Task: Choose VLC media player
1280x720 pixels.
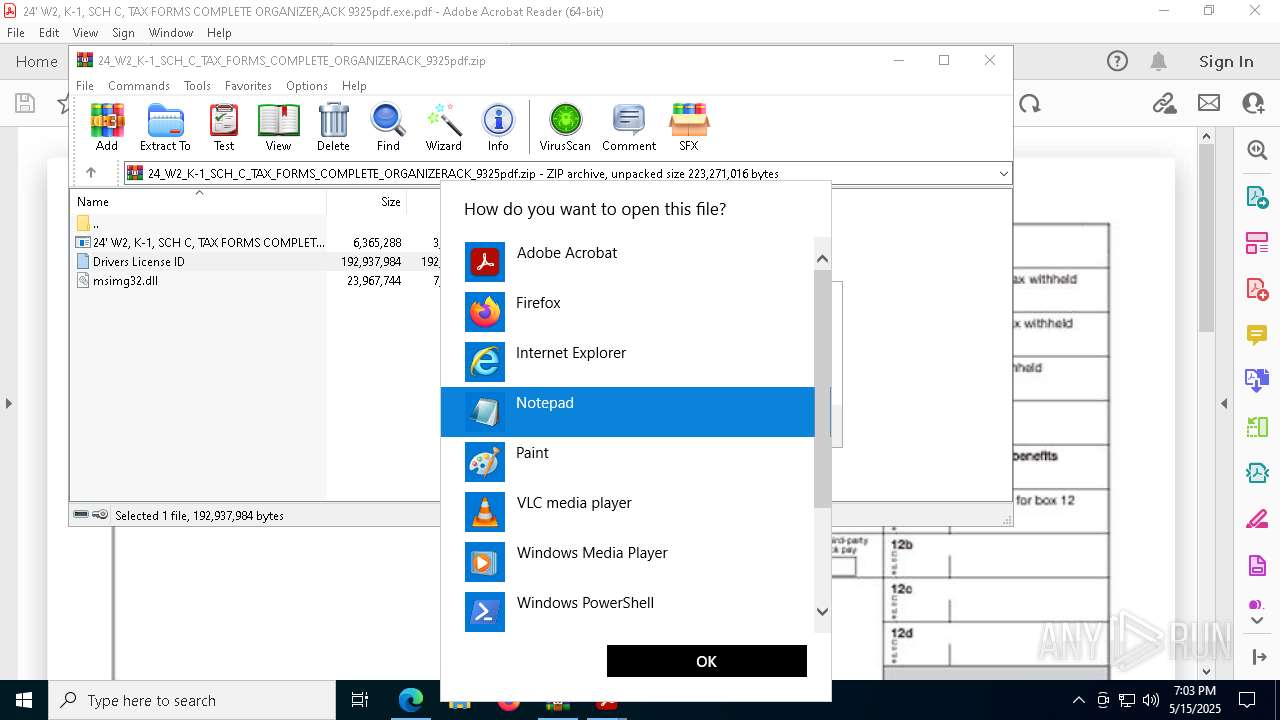Action: (x=629, y=512)
